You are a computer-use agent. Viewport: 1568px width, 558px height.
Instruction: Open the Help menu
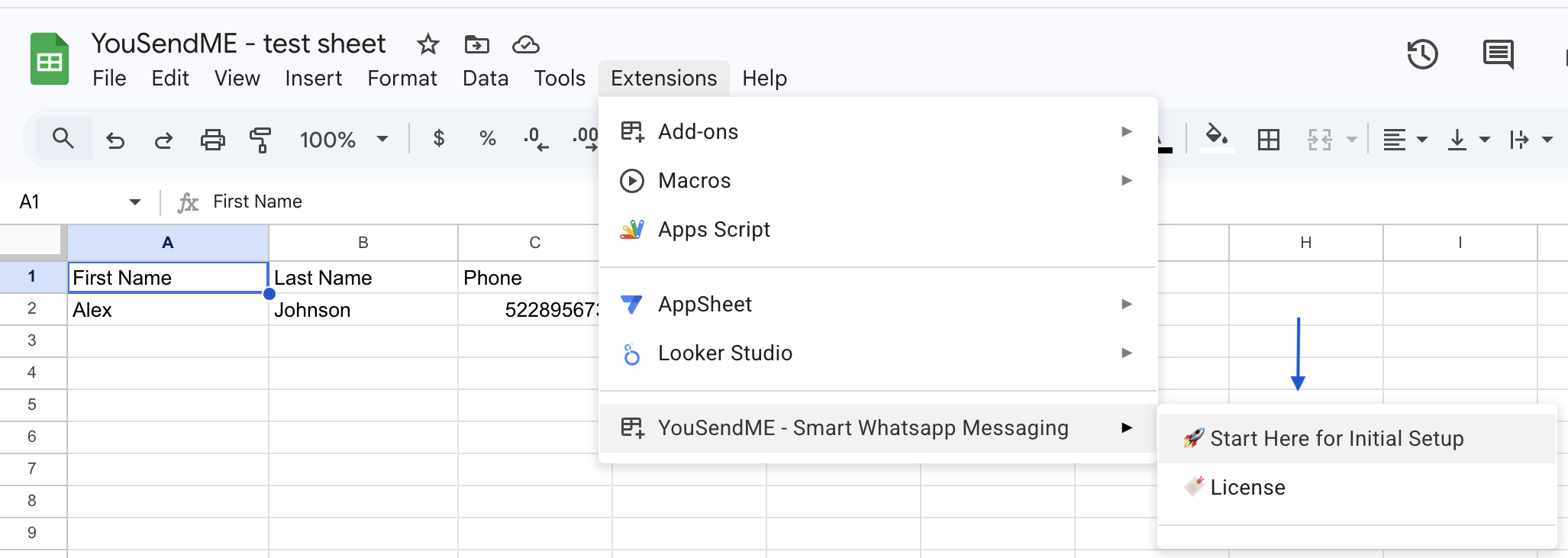(764, 78)
